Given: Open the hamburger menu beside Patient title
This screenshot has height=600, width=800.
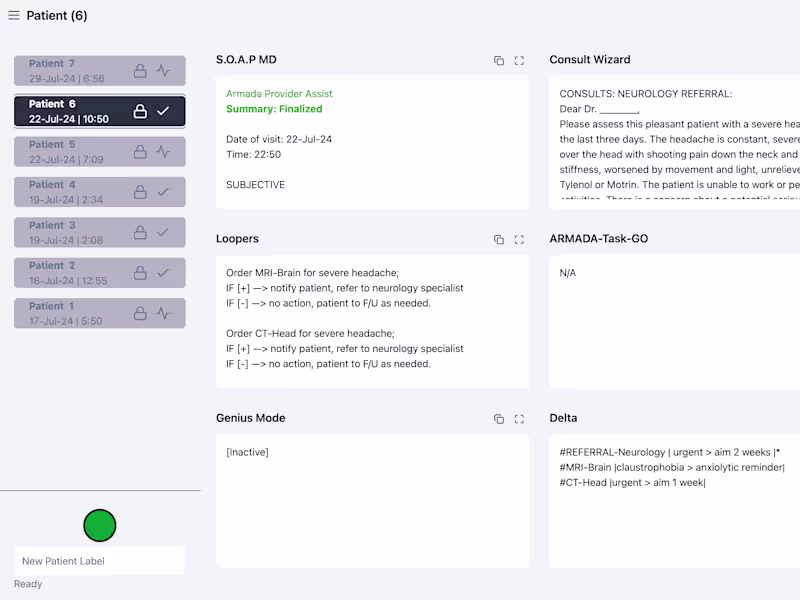Looking at the screenshot, I should click(14, 15).
